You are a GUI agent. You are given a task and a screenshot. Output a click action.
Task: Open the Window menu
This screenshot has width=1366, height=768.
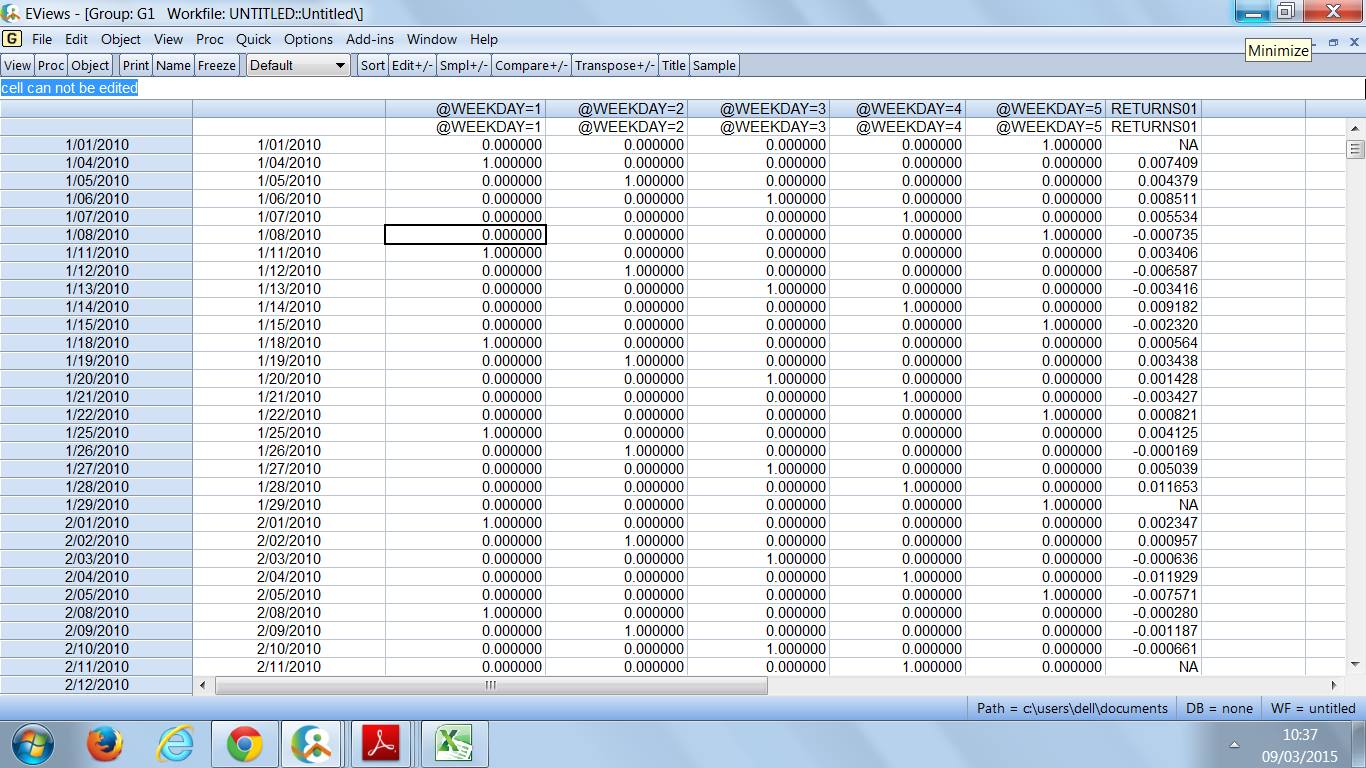(x=432, y=39)
